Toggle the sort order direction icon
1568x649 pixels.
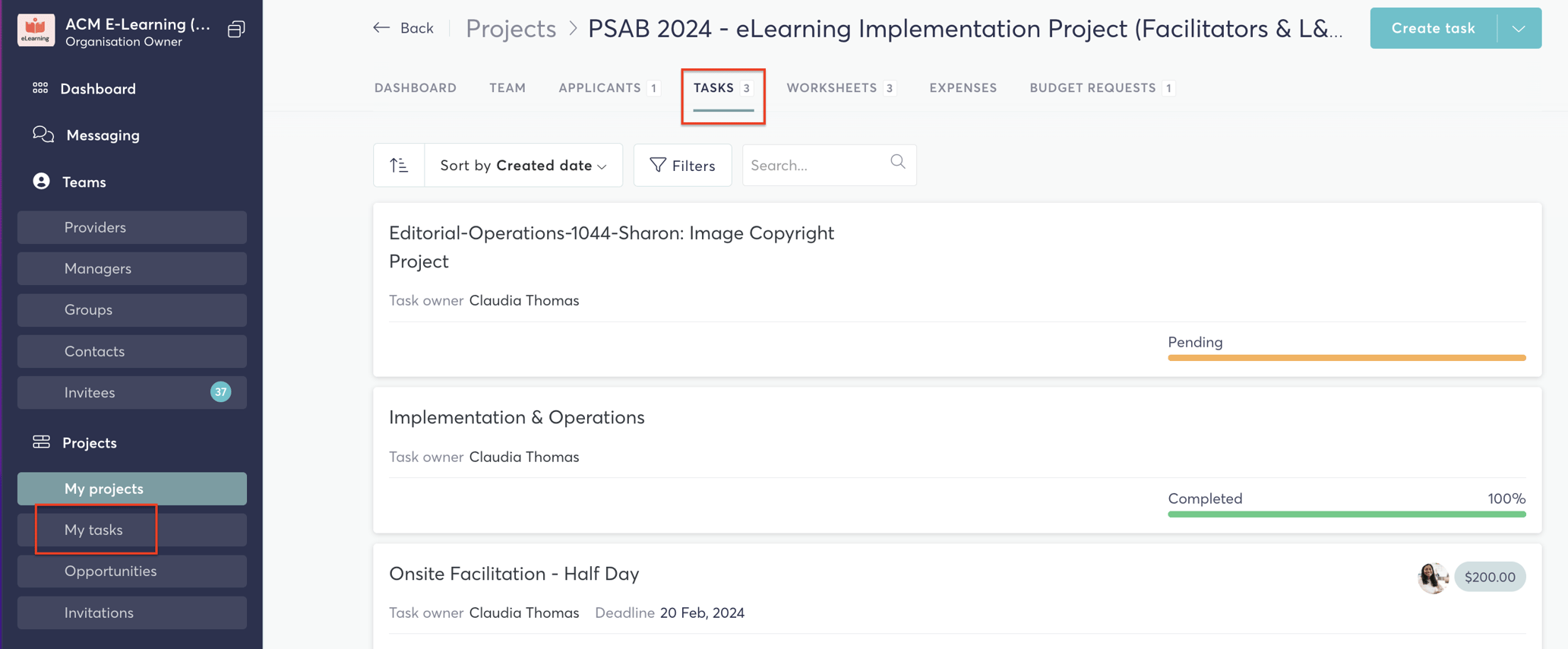pyautogui.click(x=399, y=165)
